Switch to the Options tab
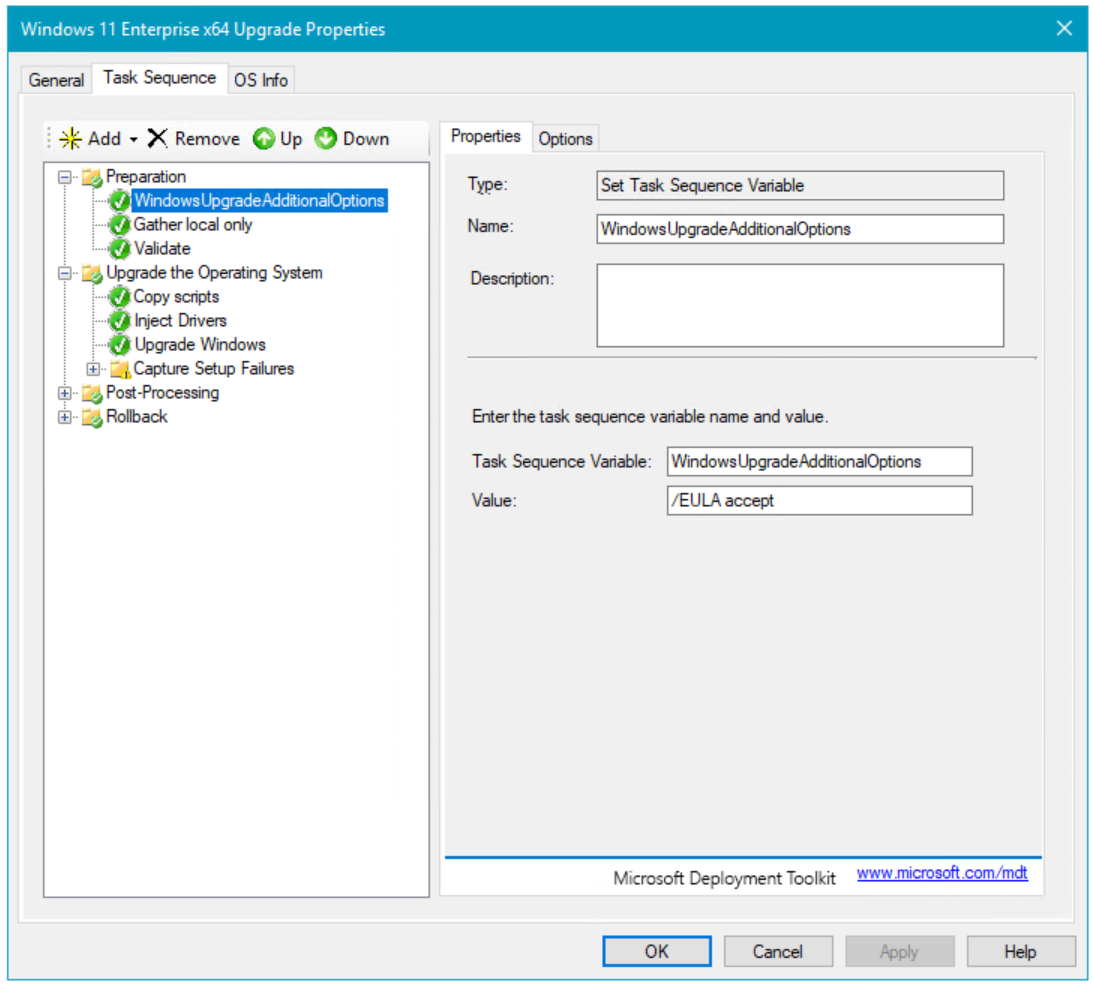Viewport: 1093px width, 985px height. click(x=566, y=139)
